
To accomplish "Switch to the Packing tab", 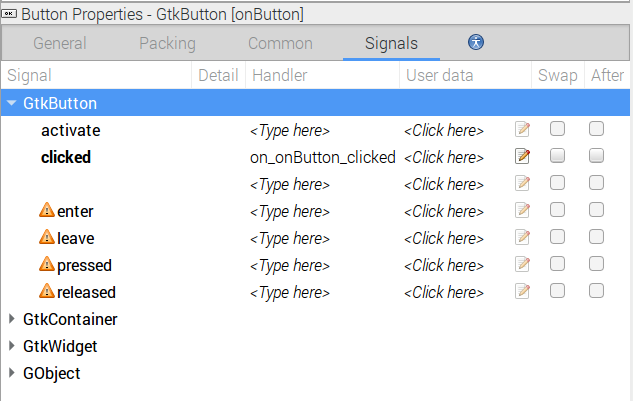I will pos(167,44).
